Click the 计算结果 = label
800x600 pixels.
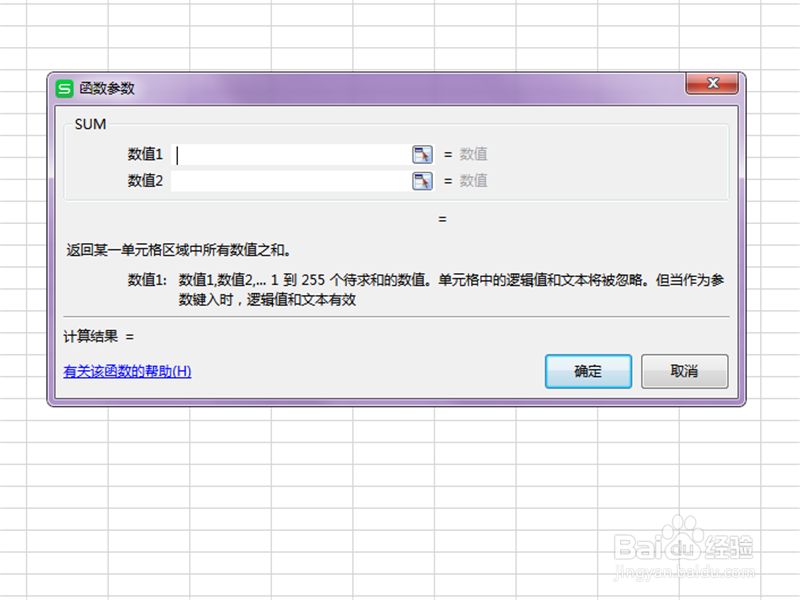click(98, 337)
